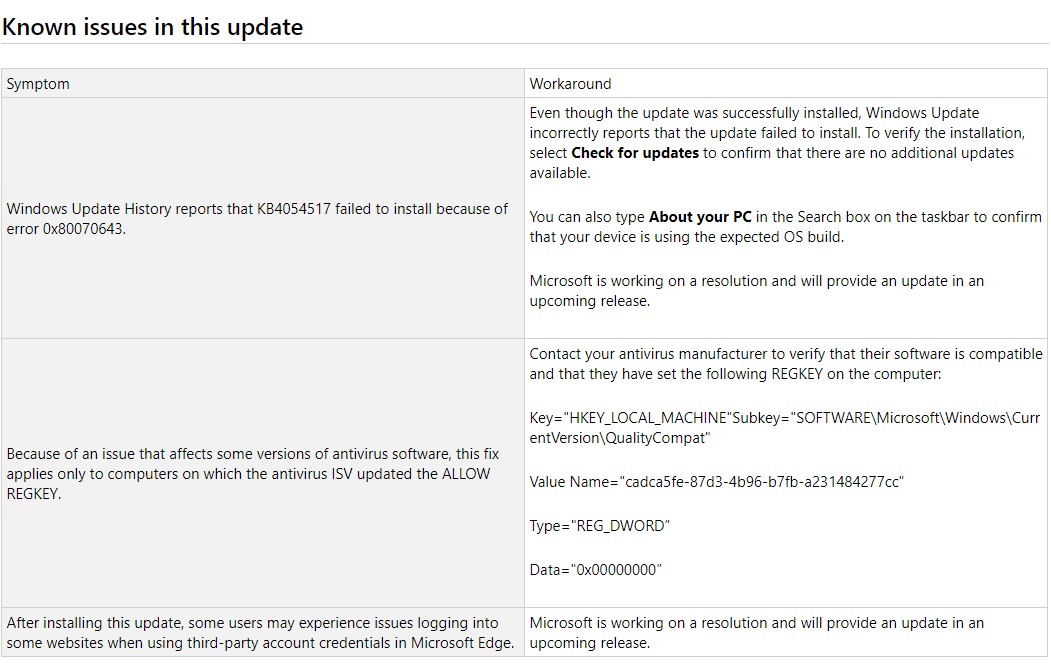Click the error 0x80070643 text
The height and width of the screenshot is (663, 1051).
66,229
